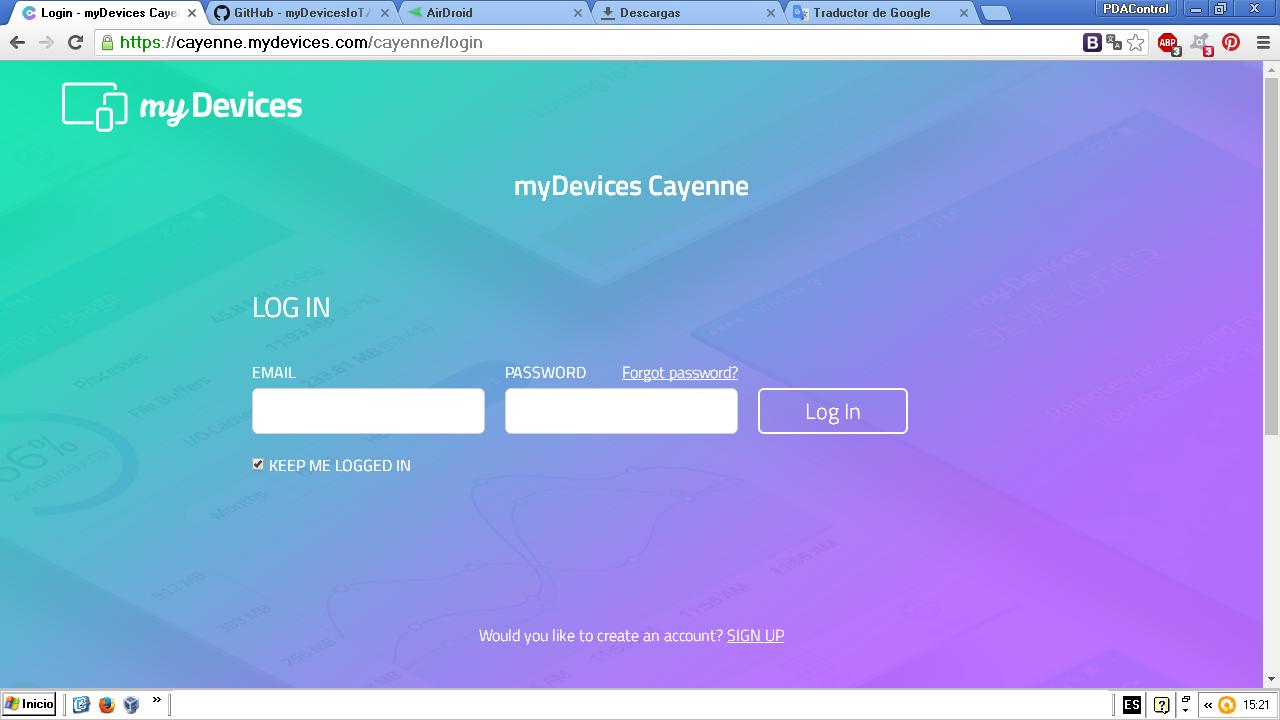Click the ES language indicator
Image resolution: width=1280 pixels, height=720 pixels.
pos(1132,705)
